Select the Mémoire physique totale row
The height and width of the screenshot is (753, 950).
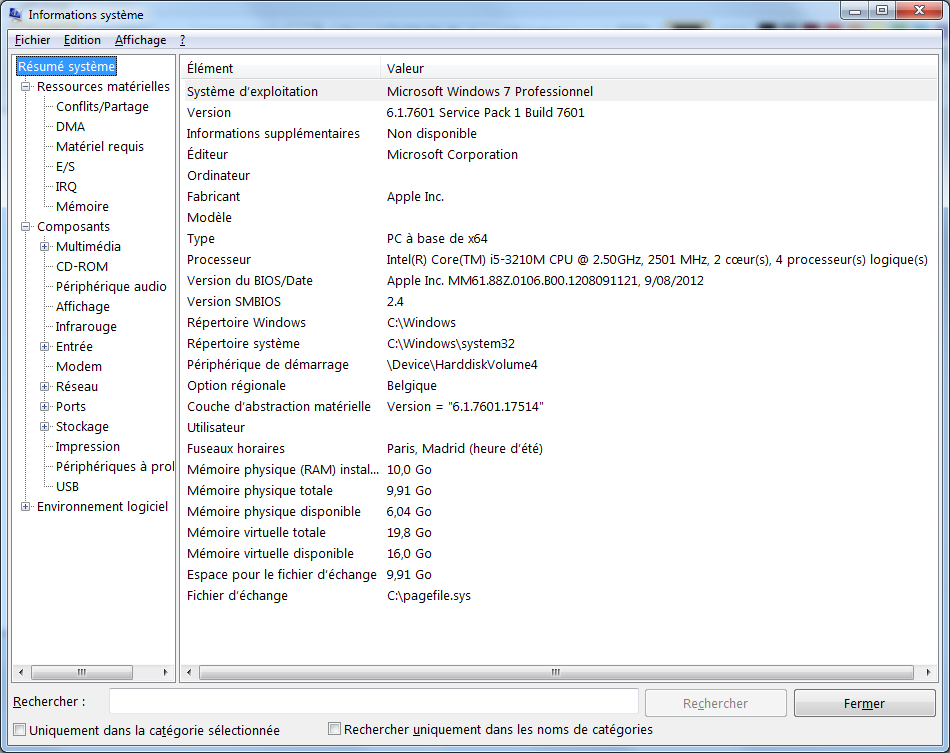(559, 491)
